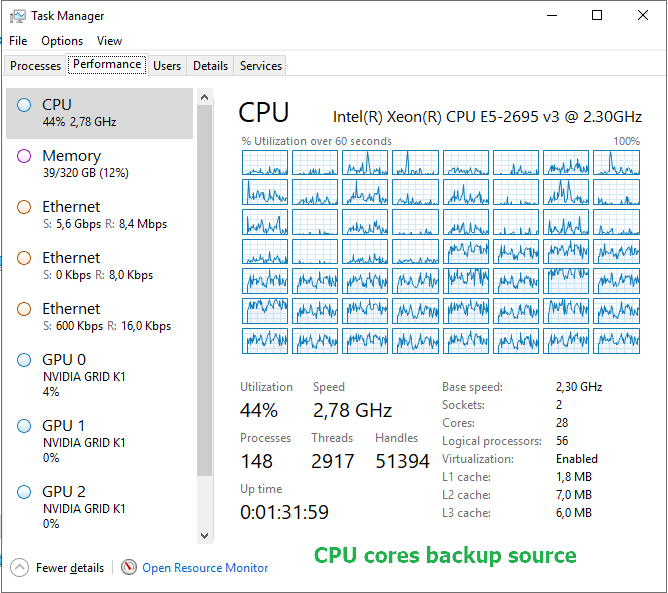The image size is (668, 593).
Task: Select Ethernet with S: 0 Kbps
Action: 99,266
